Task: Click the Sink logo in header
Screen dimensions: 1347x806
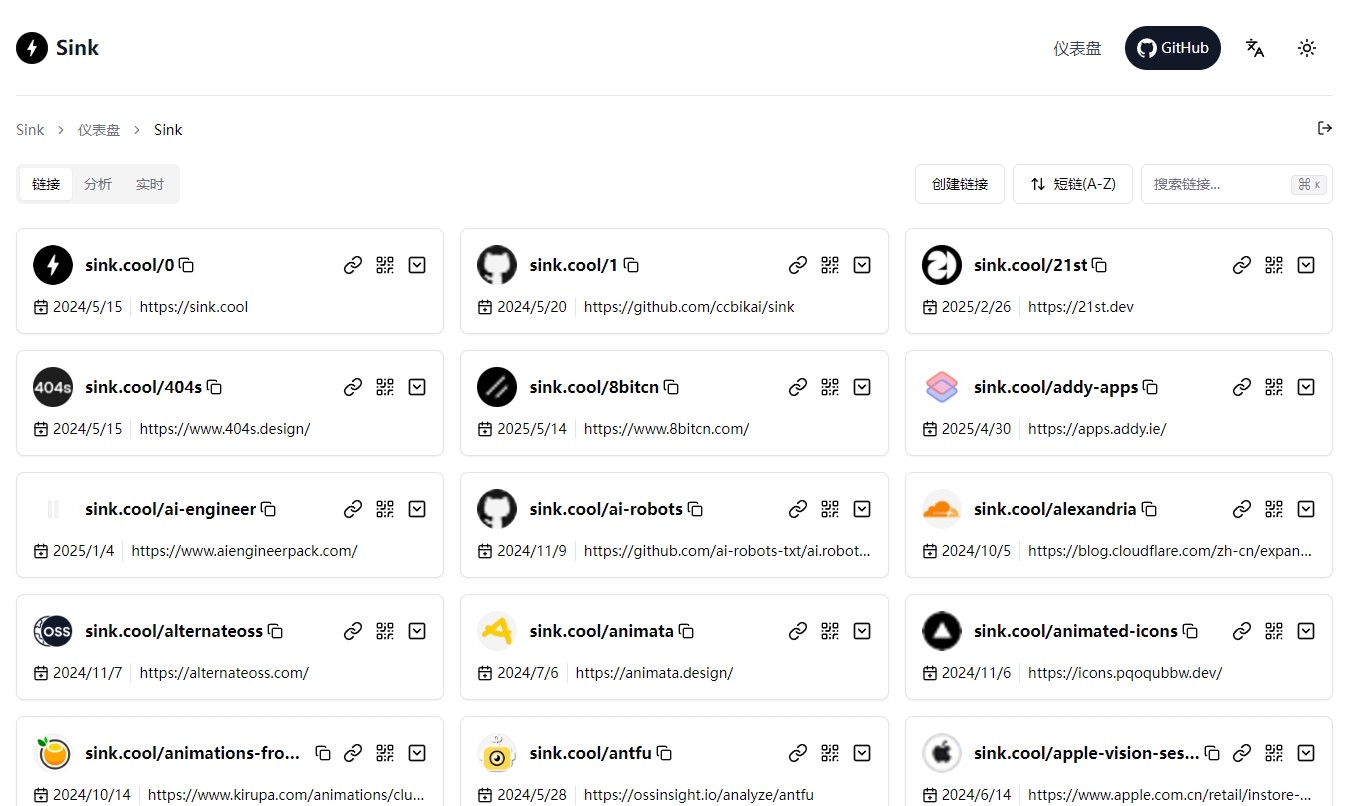Action: point(58,48)
